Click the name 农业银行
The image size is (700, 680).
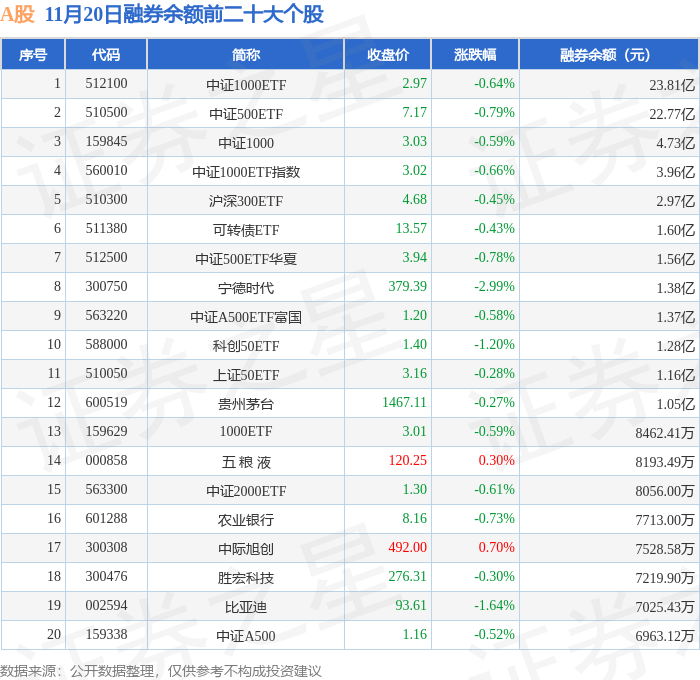pos(246,520)
